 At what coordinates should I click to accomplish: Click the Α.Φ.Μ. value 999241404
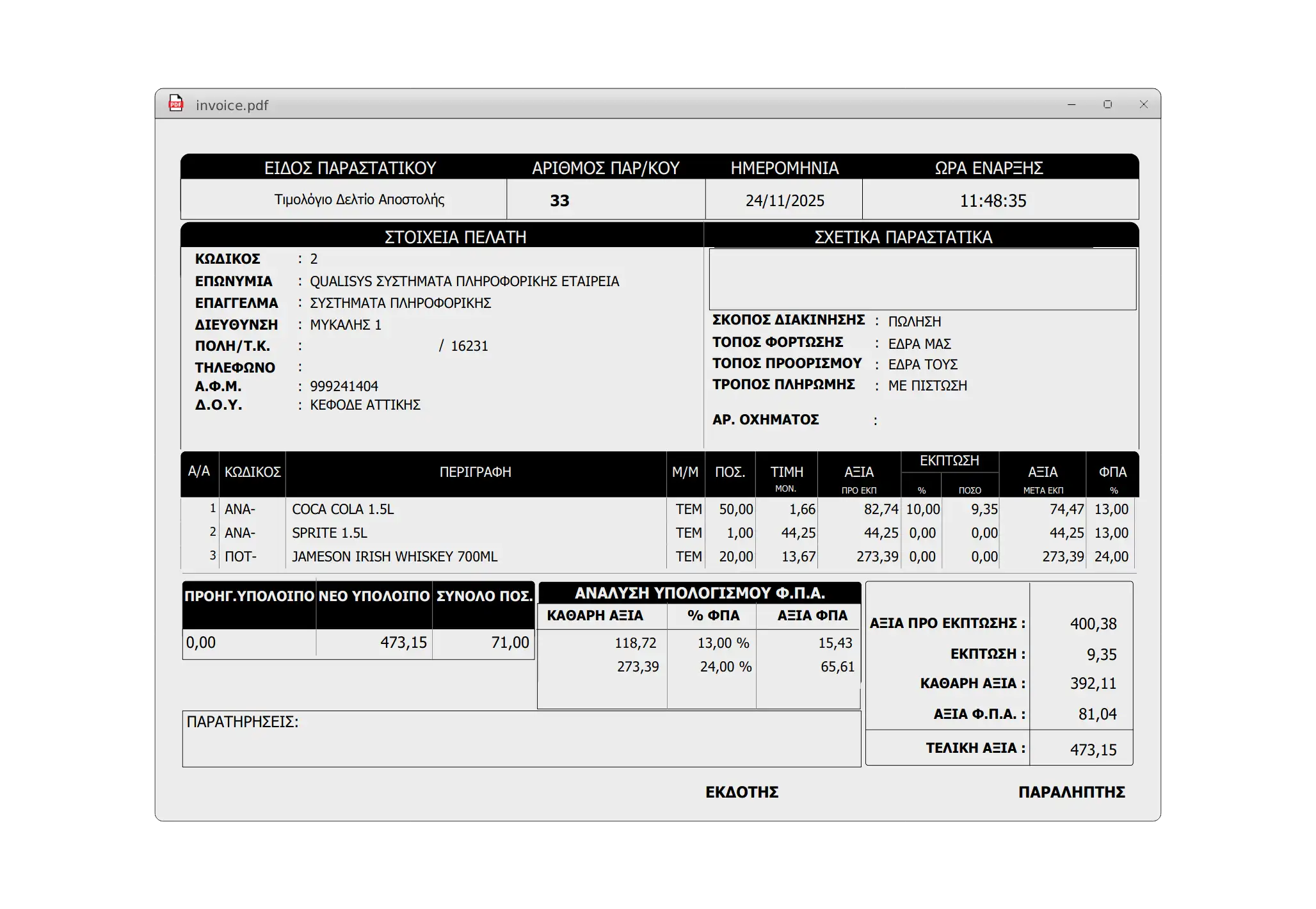coord(344,387)
